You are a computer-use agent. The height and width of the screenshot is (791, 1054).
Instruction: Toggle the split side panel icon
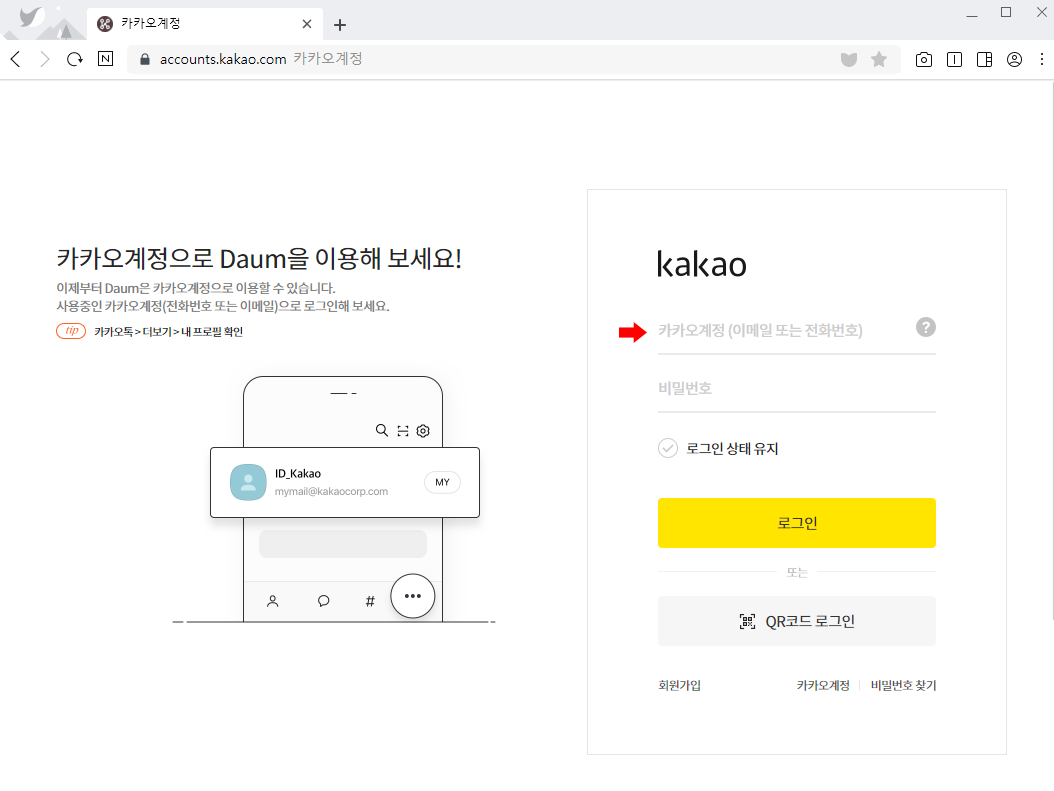point(984,60)
